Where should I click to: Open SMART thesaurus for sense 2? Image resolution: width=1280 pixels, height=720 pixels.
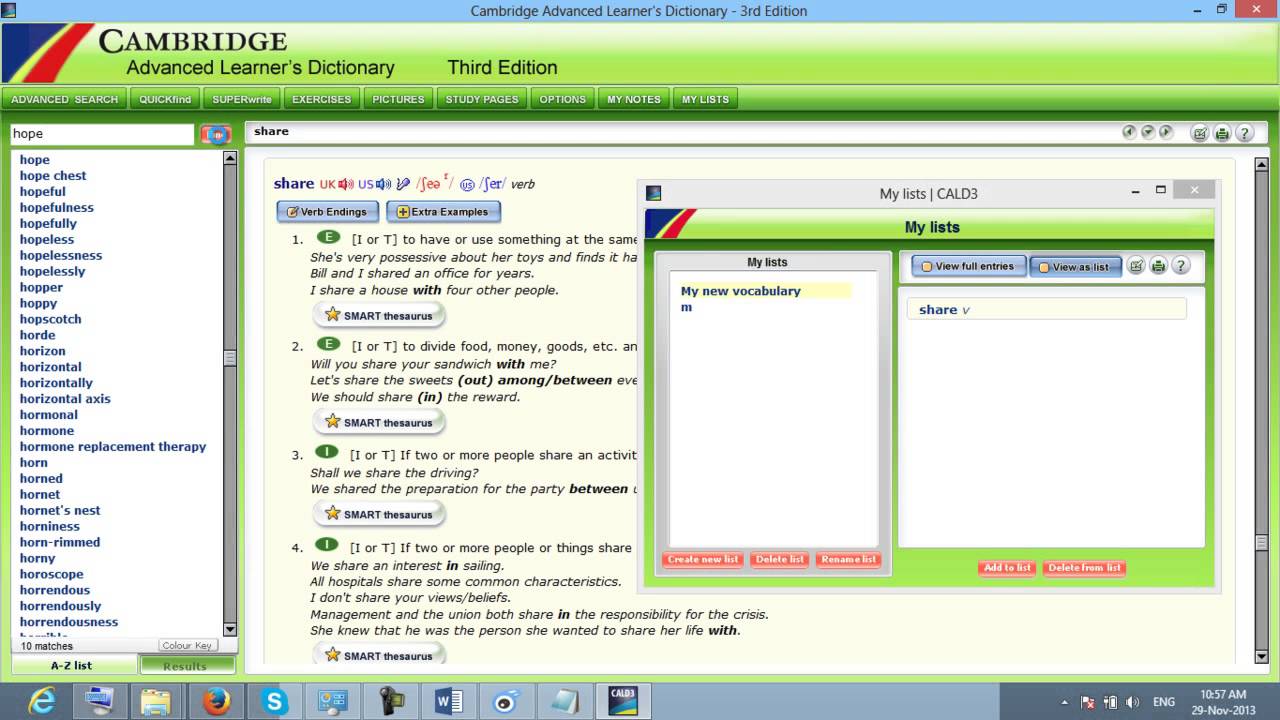379,422
